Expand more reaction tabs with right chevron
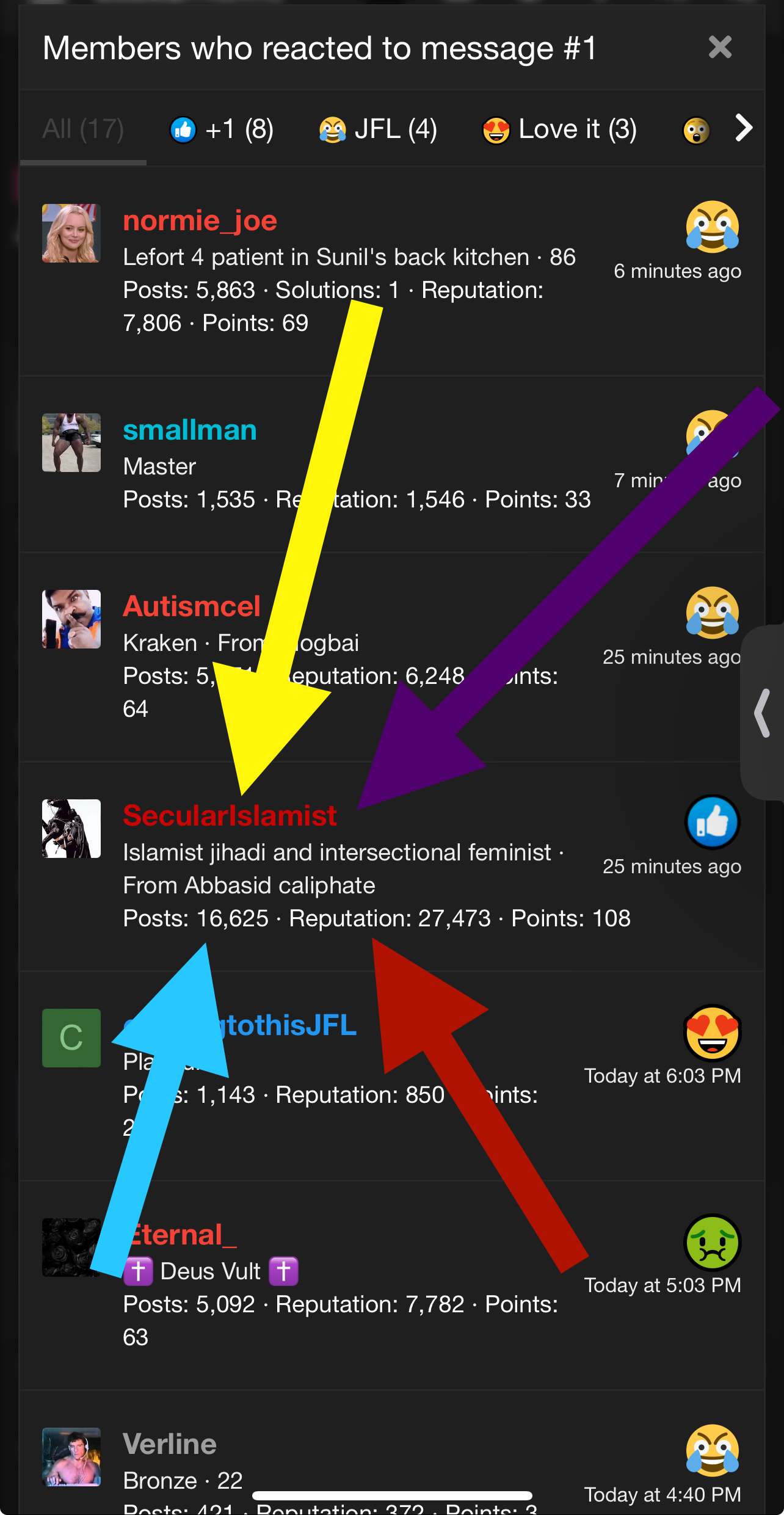The image size is (784, 1515). pos(743,128)
